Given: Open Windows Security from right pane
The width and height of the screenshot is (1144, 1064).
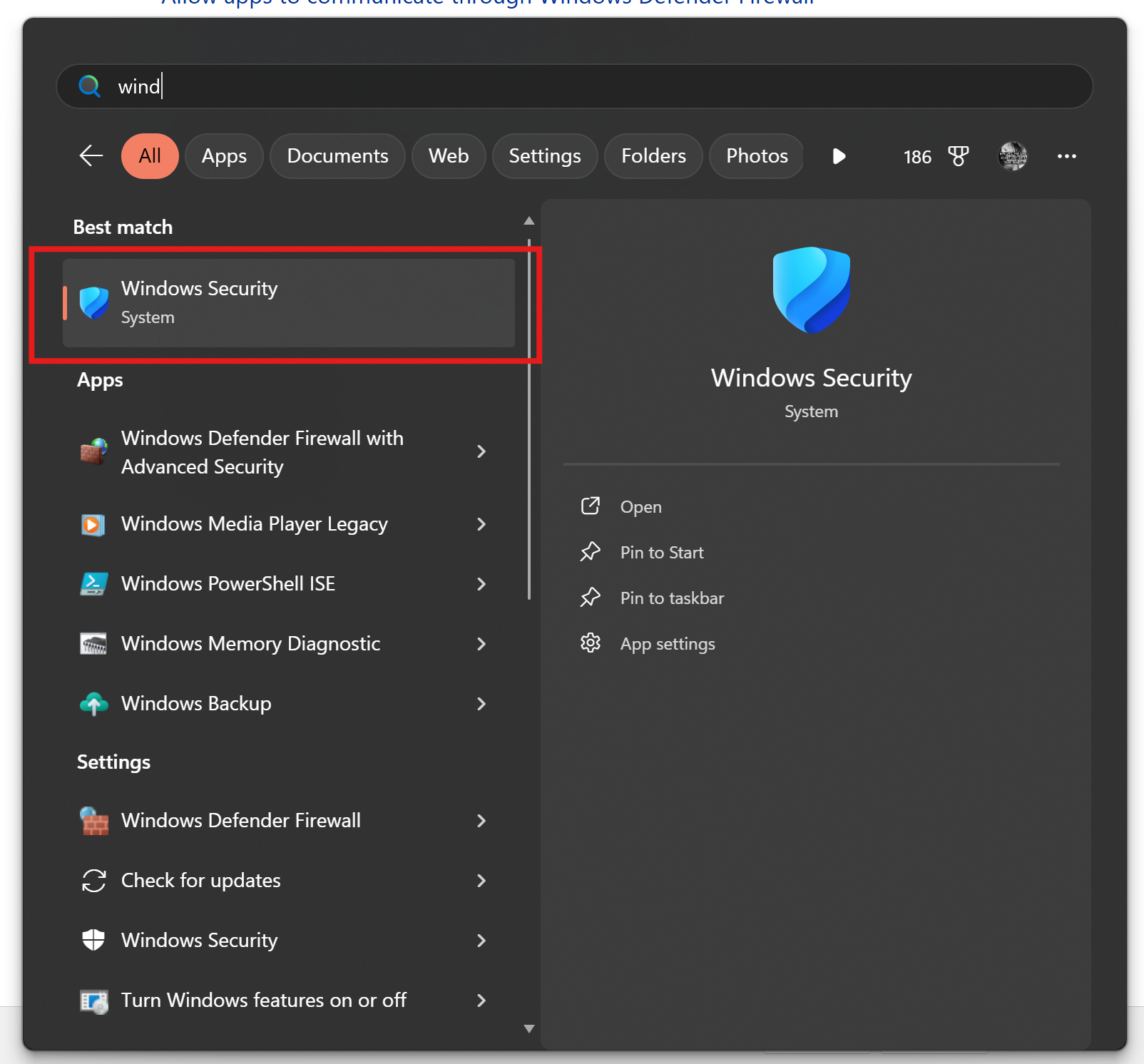Looking at the screenshot, I should point(640,507).
